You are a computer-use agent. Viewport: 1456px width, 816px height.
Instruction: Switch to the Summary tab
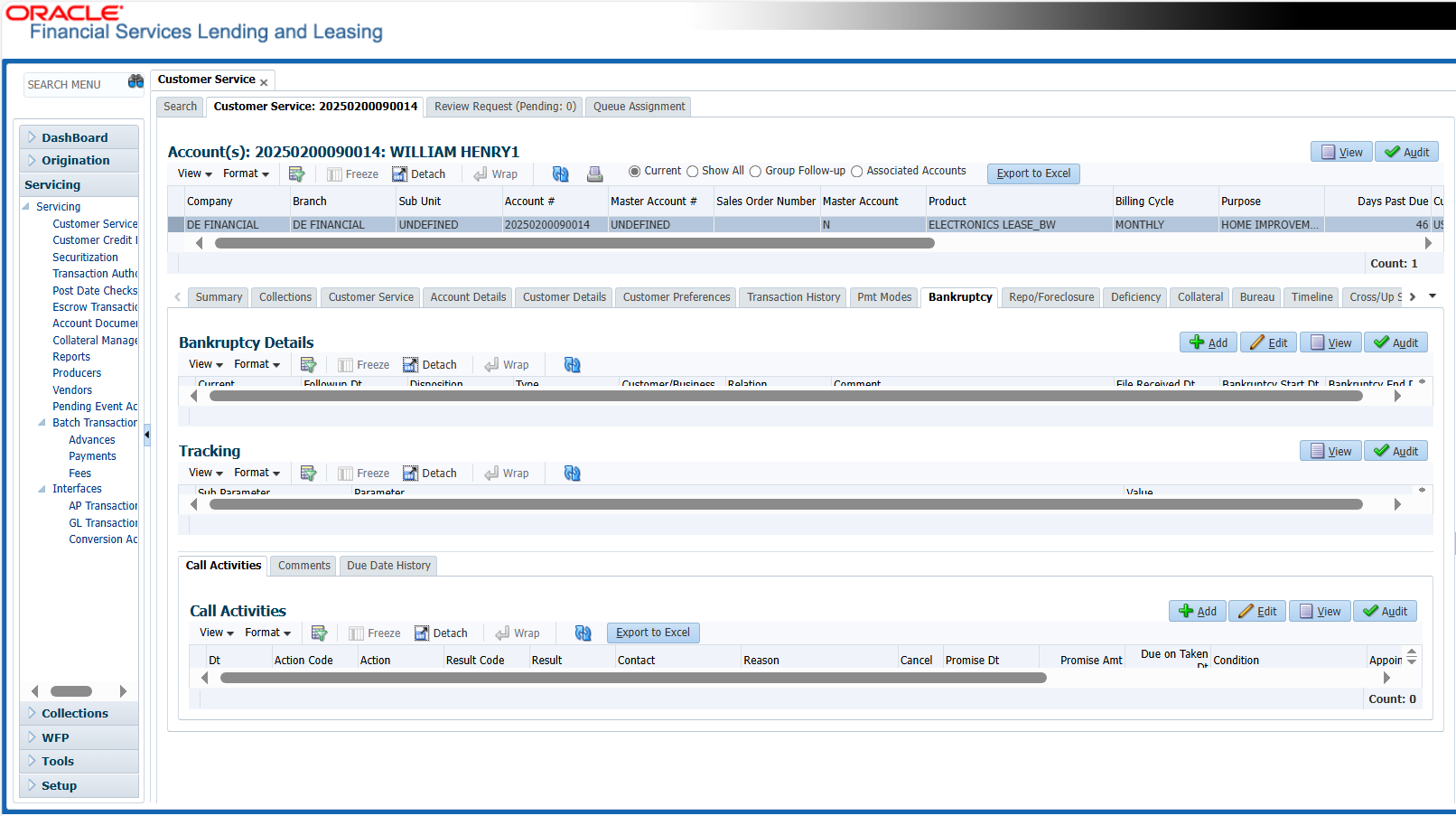219,297
